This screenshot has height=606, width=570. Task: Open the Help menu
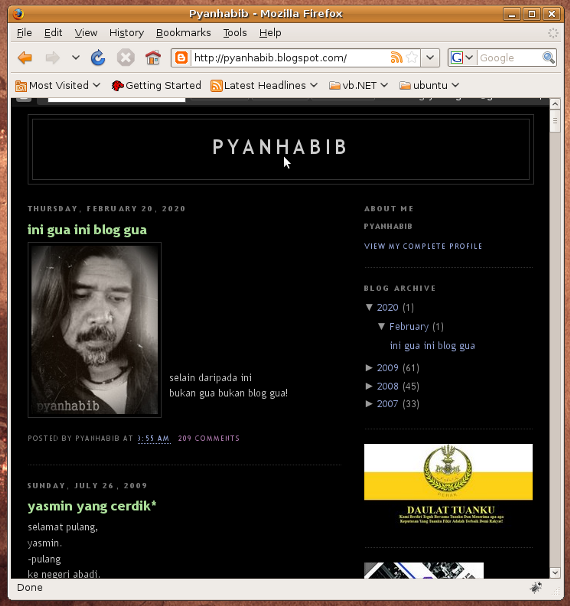pyautogui.click(x=270, y=33)
